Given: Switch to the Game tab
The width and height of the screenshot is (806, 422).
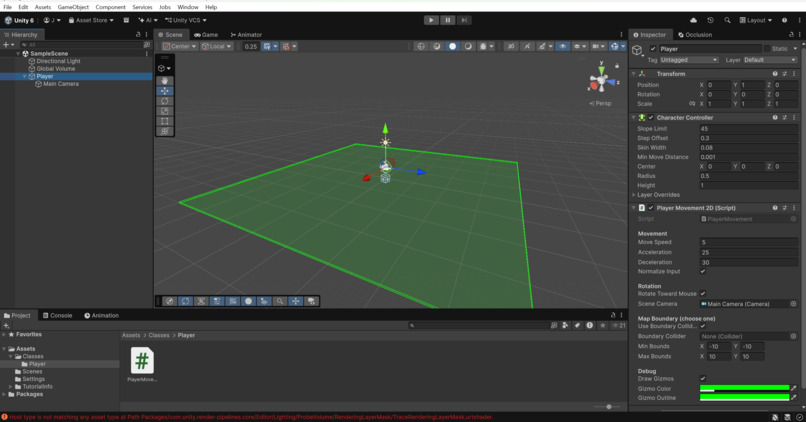Looking at the screenshot, I should click(x=206, y=34).
